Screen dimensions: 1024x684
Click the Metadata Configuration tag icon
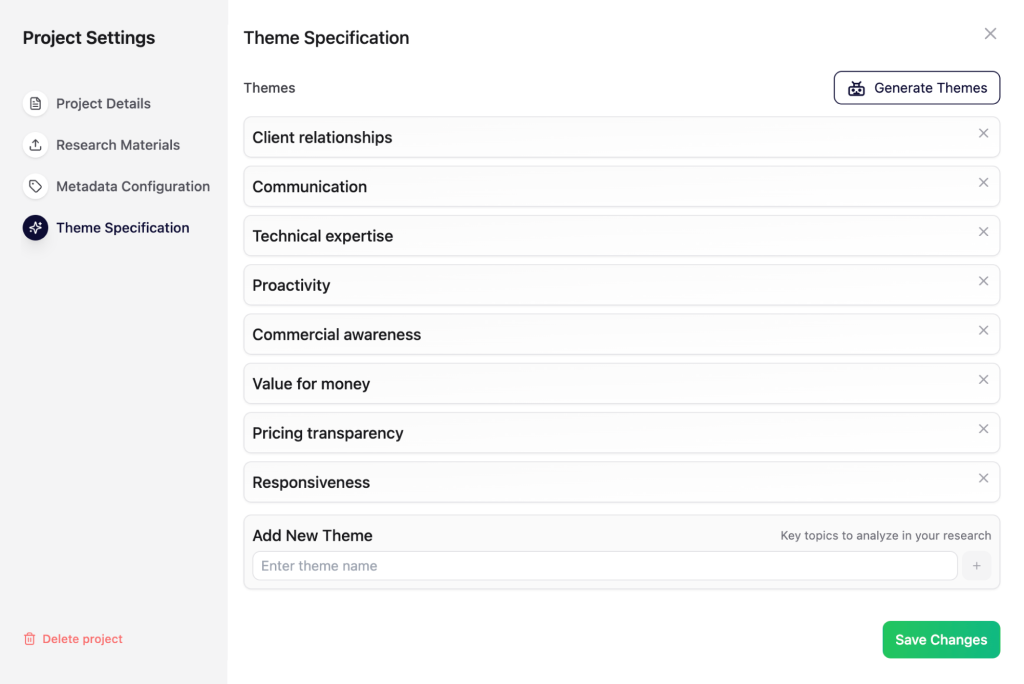pos(36,186)
